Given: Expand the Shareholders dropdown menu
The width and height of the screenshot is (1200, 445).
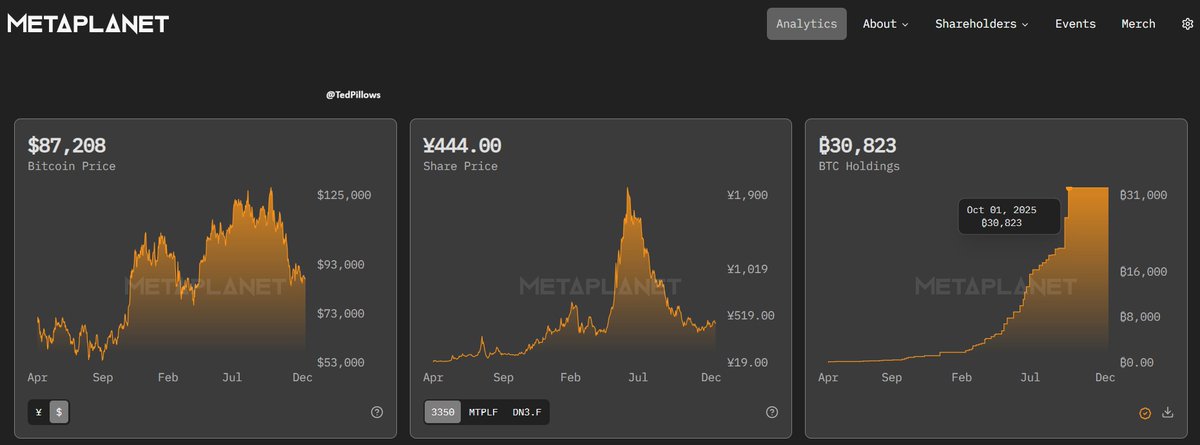Looking at the screenshot, I should click(982, 24).
